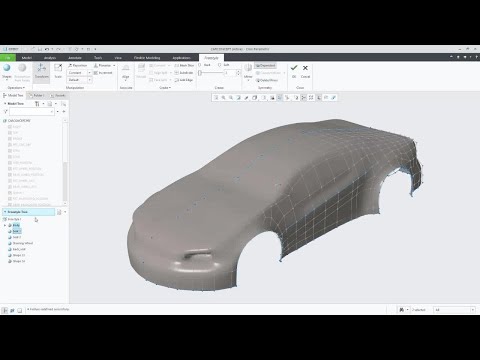
Task: Open the Shapes primitive gallery
Action: coord(7,72)
